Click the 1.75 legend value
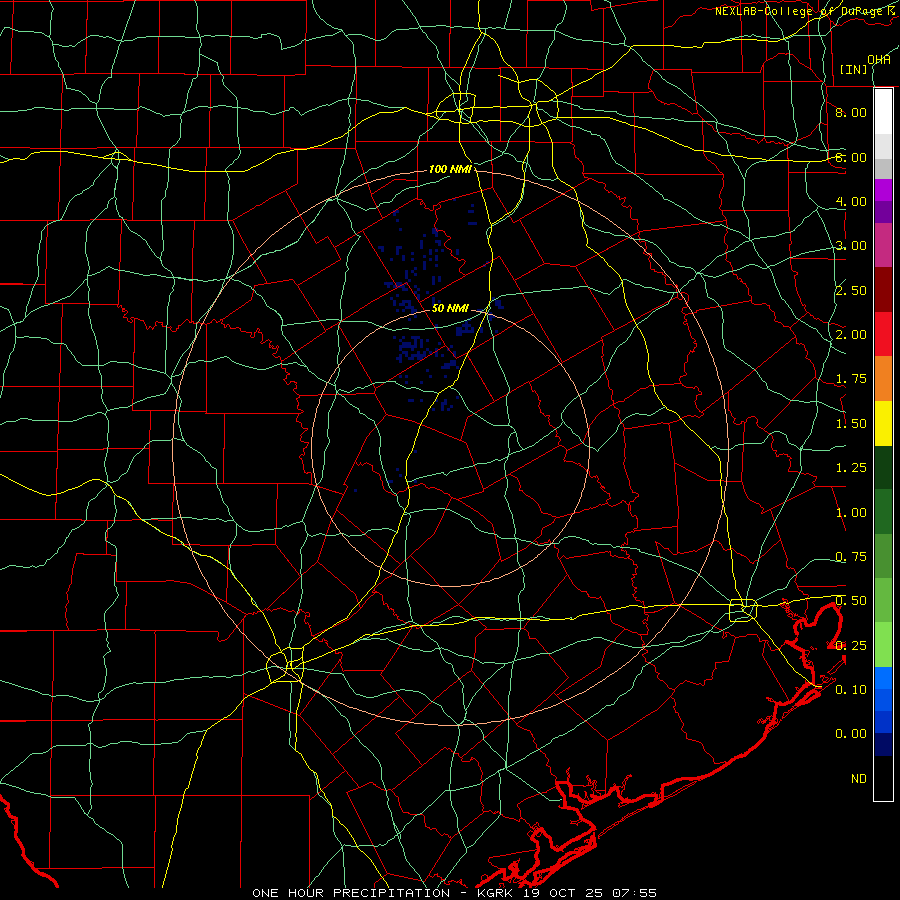 tap(851, 379)
